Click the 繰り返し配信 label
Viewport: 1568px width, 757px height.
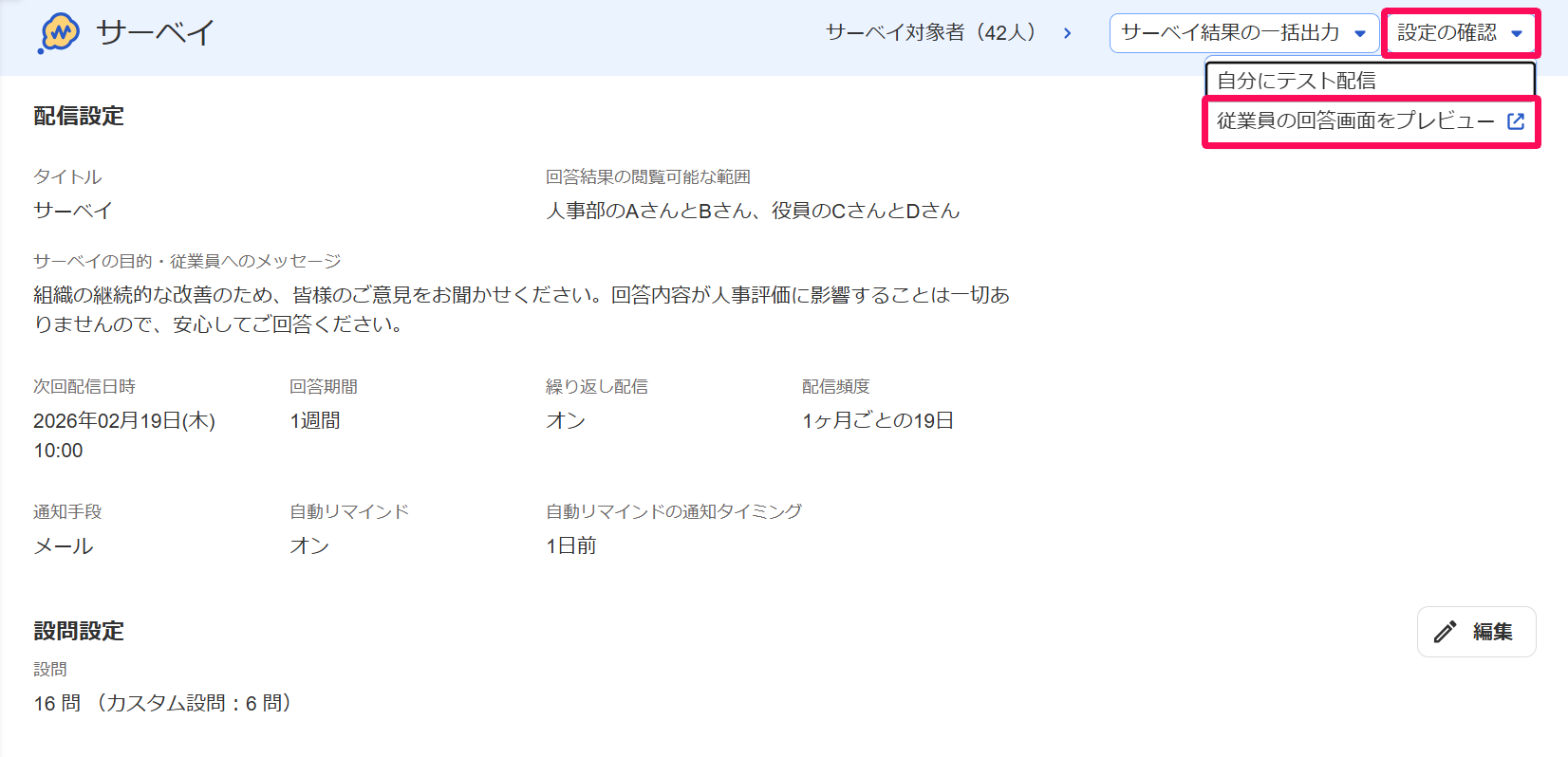(x=597, y=387)
